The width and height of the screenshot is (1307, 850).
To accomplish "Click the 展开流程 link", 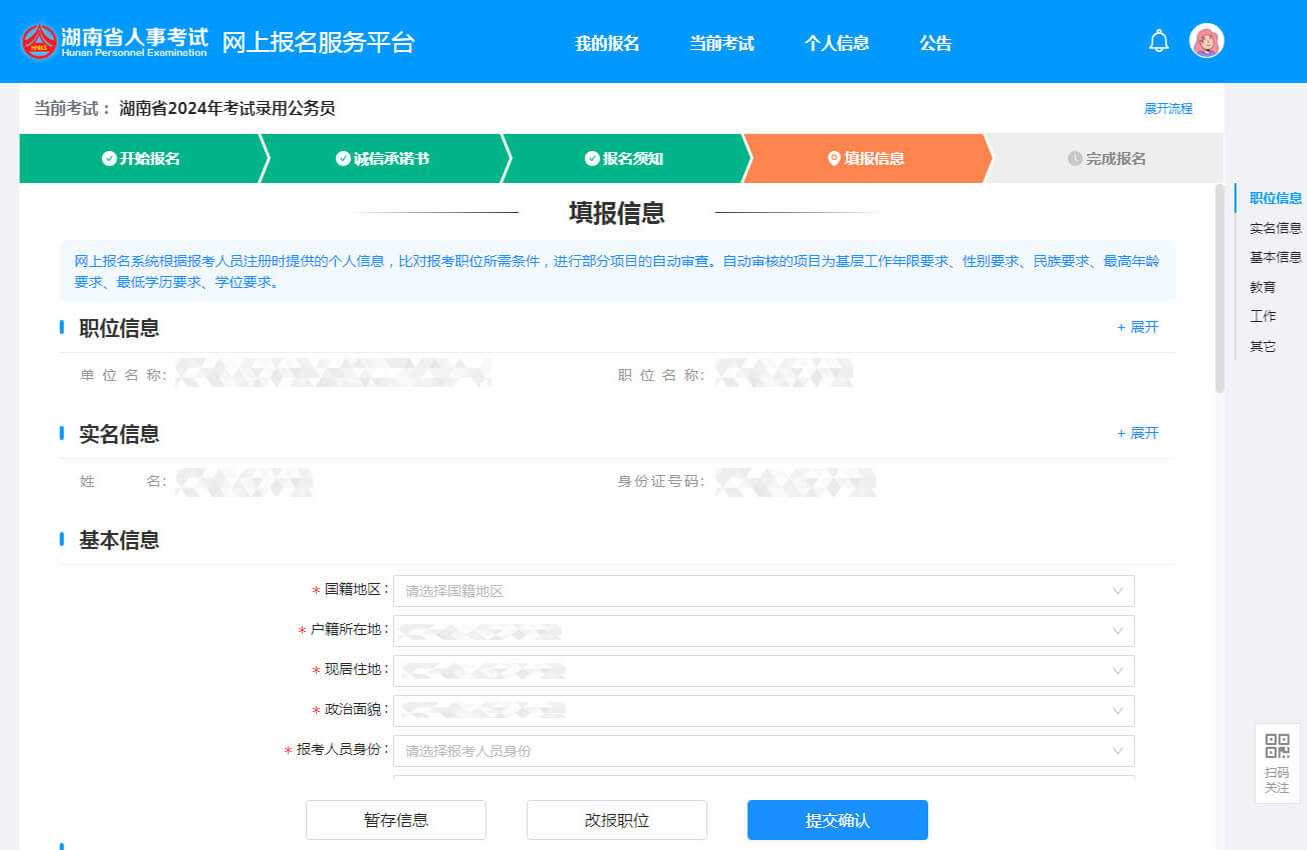I will [x=1168, y=109].
